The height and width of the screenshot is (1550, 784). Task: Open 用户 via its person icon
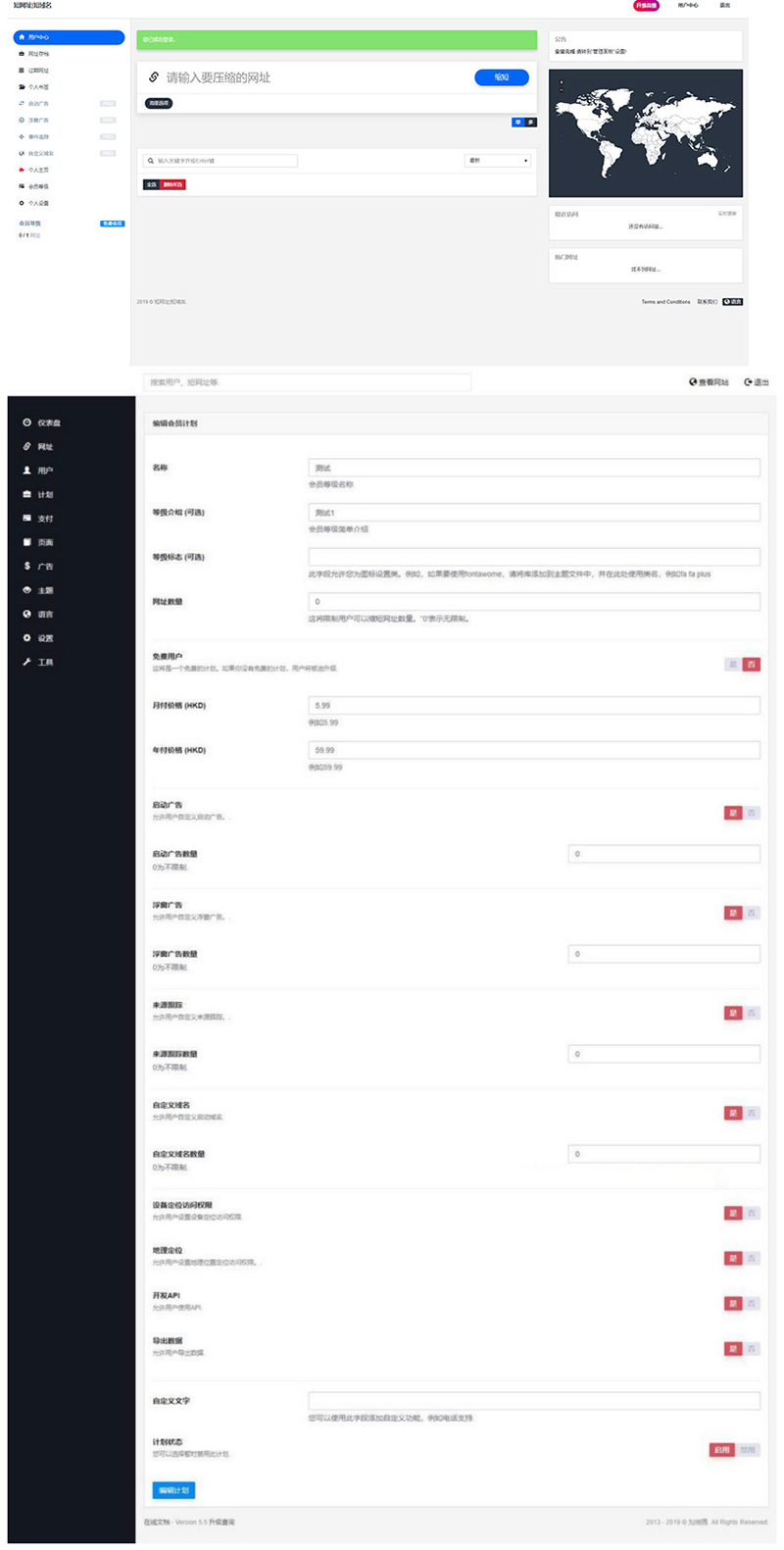tap(27, 471)
